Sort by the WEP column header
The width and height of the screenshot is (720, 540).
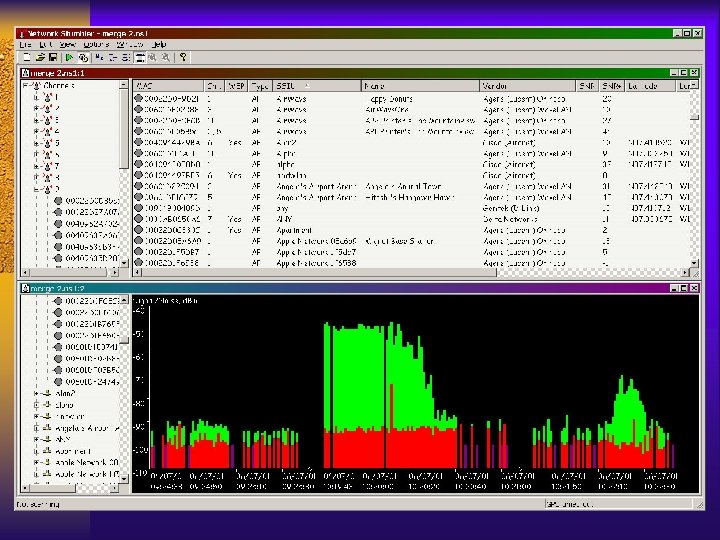point(236,86)
